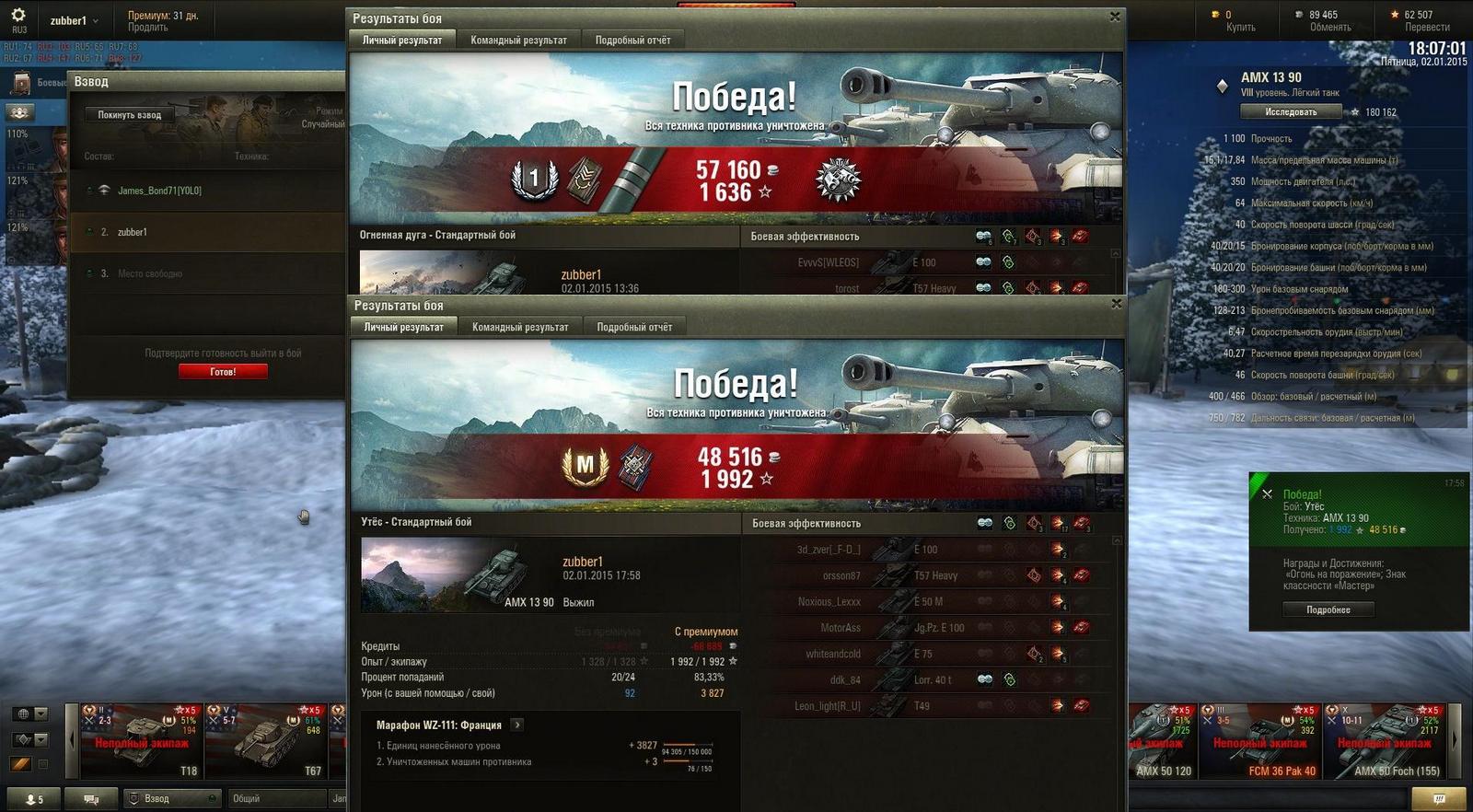This screenshot has width=1473, height=812.
Task: Toggle ready status indicator next to zubber1
Action: pos(88,232)
